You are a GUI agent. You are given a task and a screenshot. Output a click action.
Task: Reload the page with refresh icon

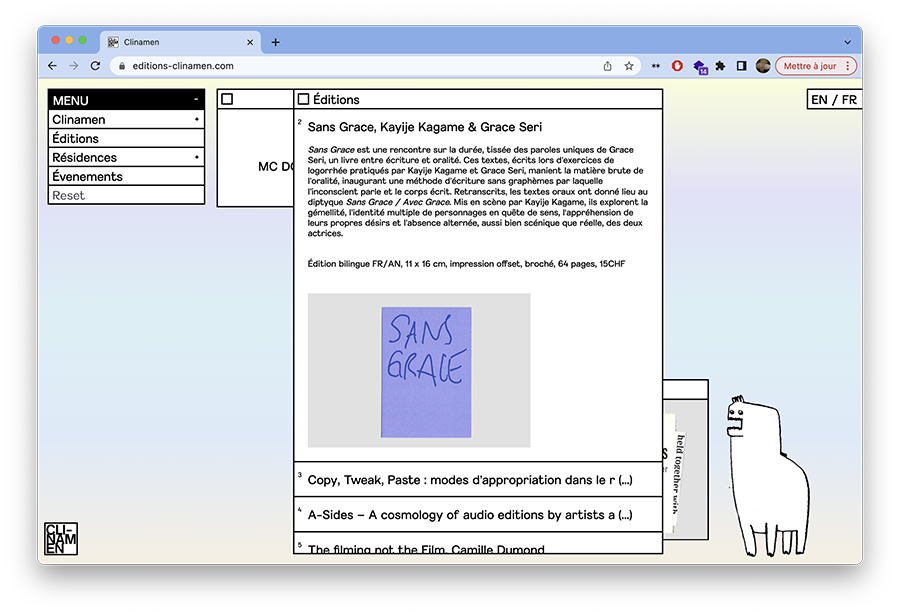(x=95, y=66)
